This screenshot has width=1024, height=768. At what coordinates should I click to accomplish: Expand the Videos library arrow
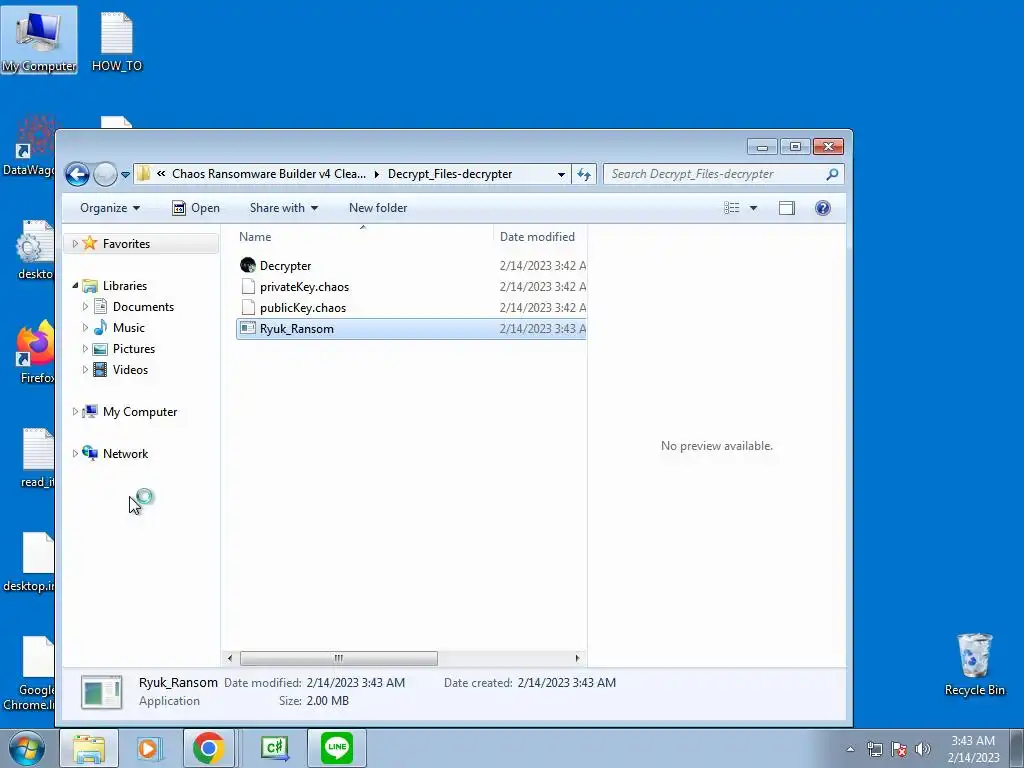(x=85, y=369)
